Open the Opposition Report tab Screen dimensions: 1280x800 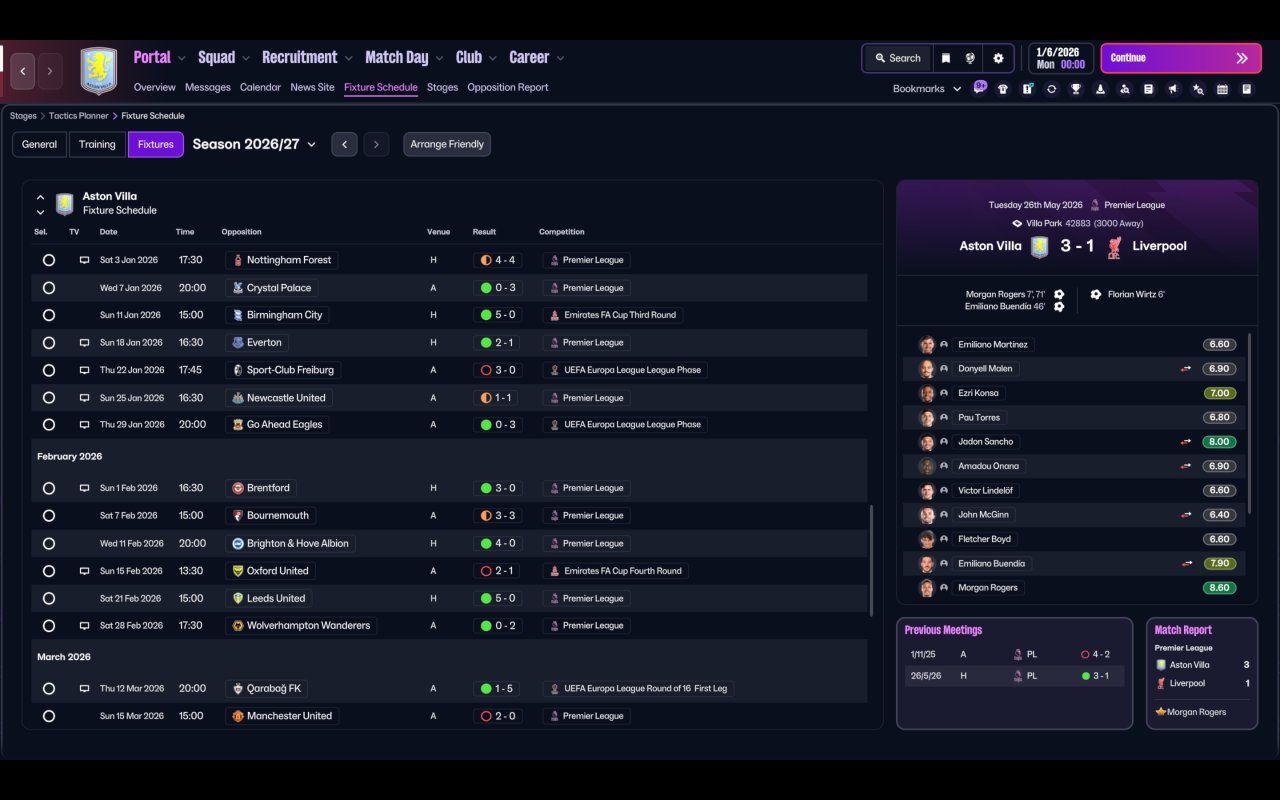point(508,87)
